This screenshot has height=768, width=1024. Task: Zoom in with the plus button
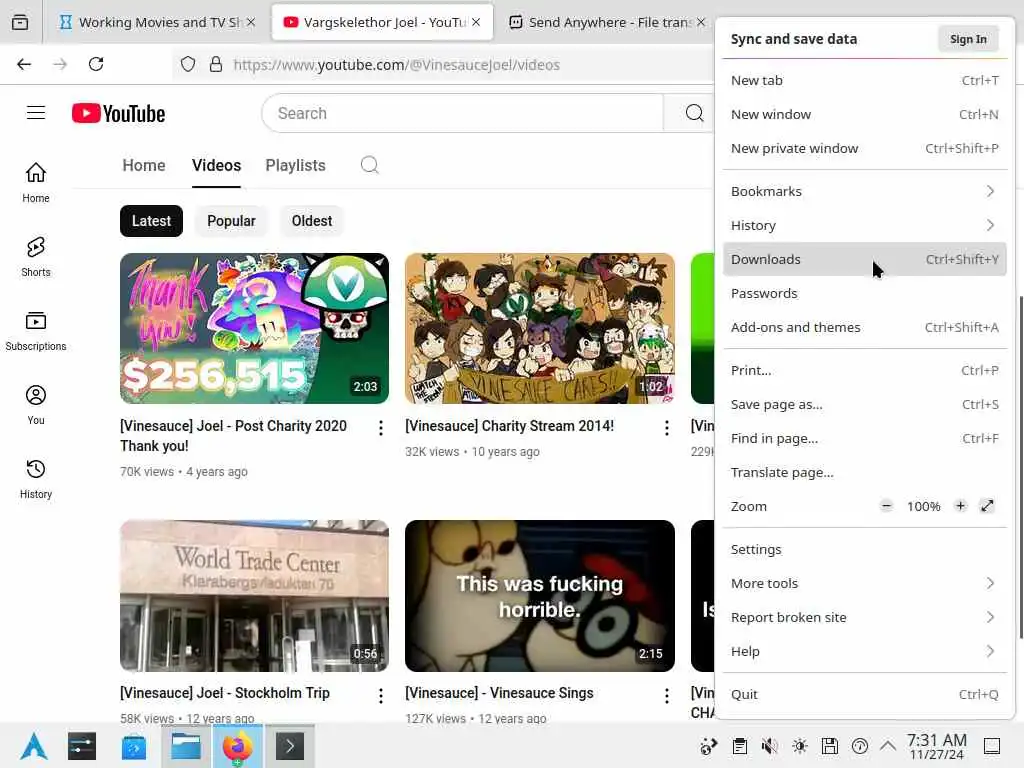click(960, 505)
